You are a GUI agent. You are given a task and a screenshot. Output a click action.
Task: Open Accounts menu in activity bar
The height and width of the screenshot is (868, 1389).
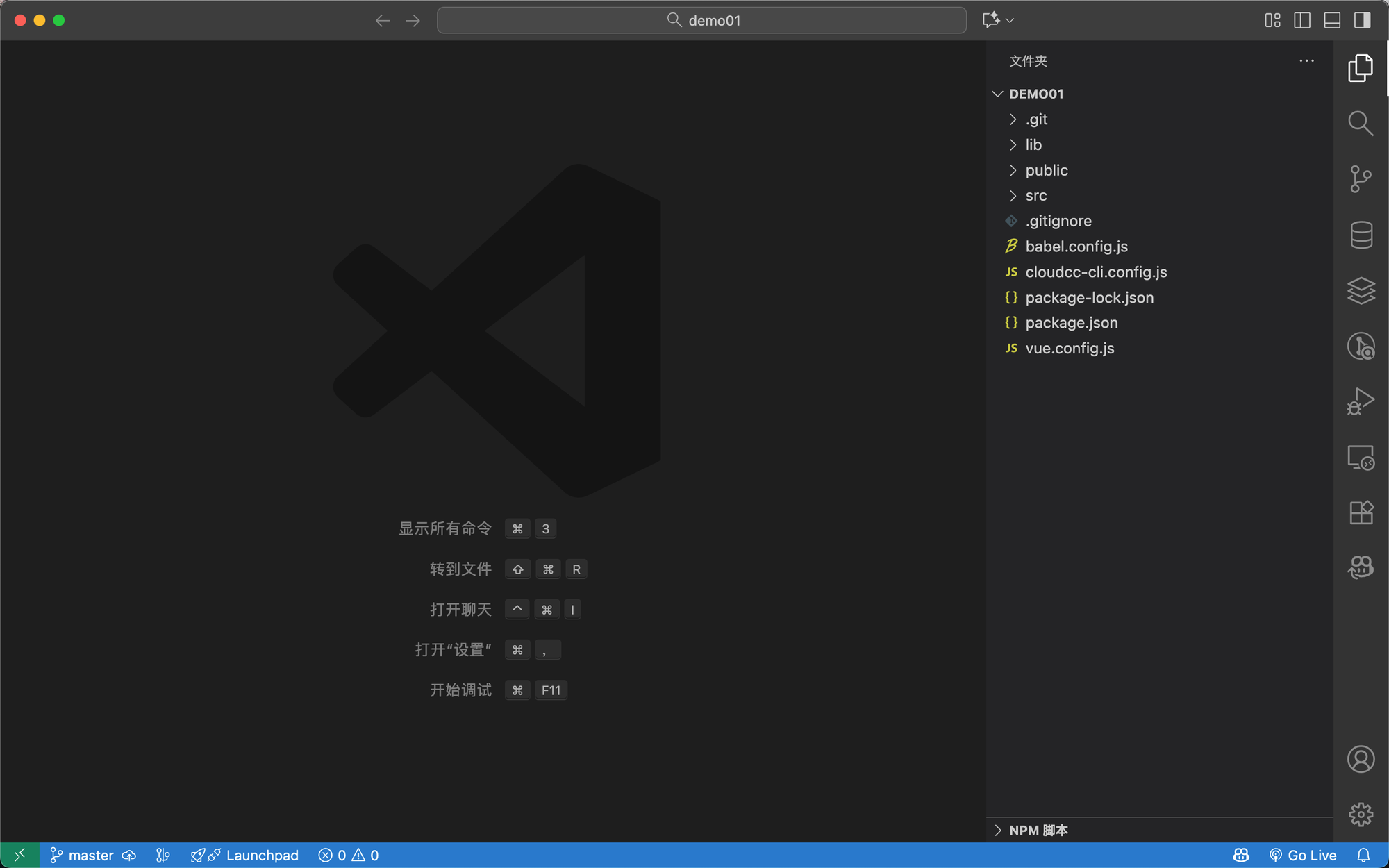[x=1361, y=759]
